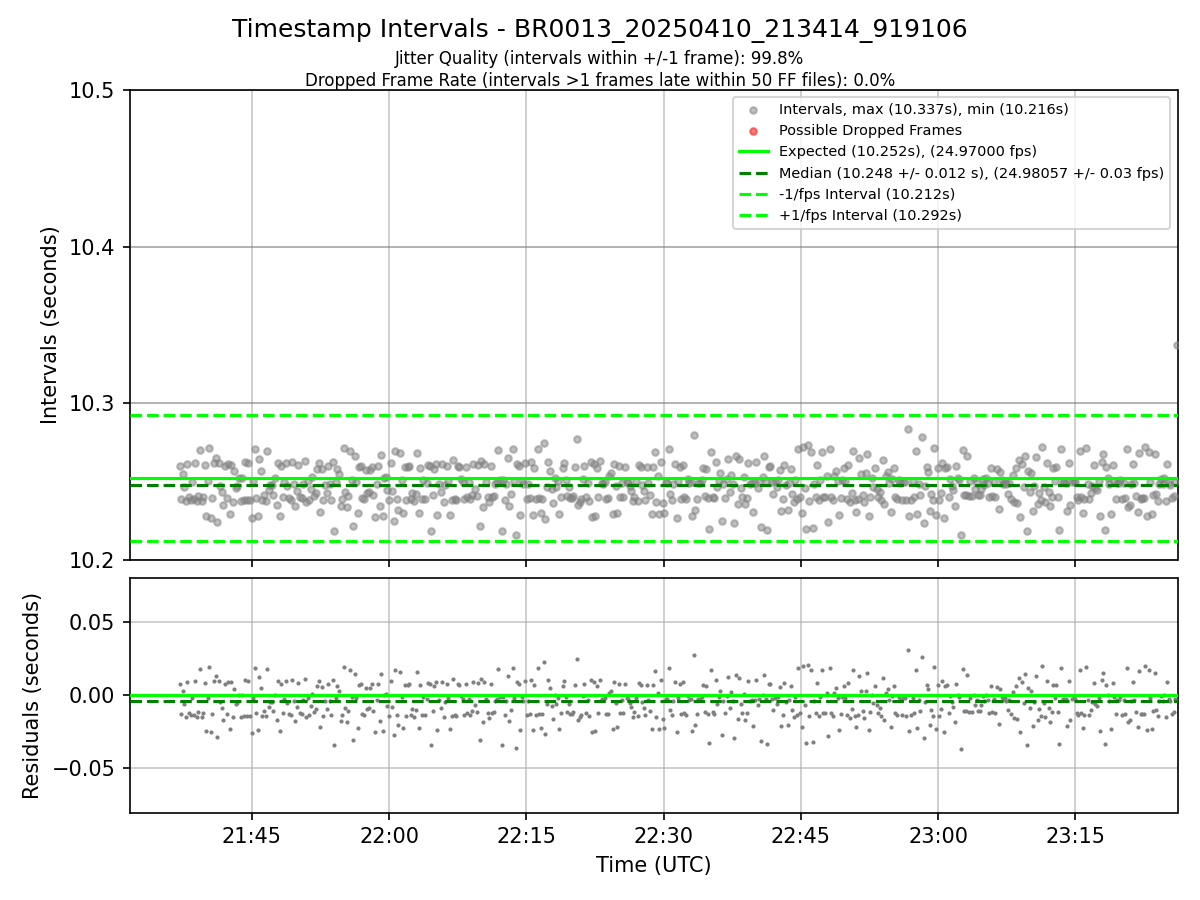
Task: Click the 10.3 y-axis tick label
Action: click(x=95, y=404)
